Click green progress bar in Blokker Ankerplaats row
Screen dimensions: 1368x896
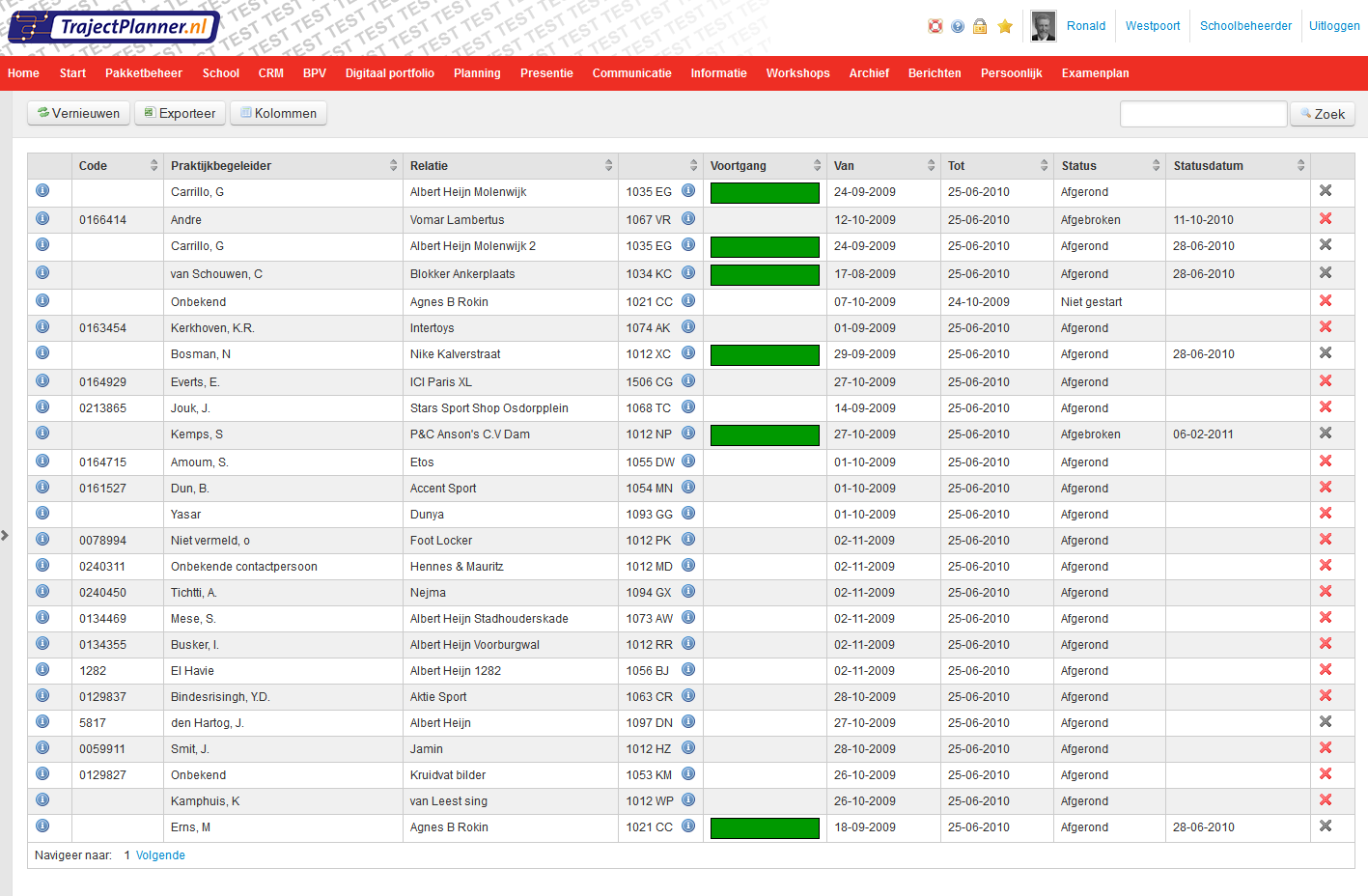(765, 274)
